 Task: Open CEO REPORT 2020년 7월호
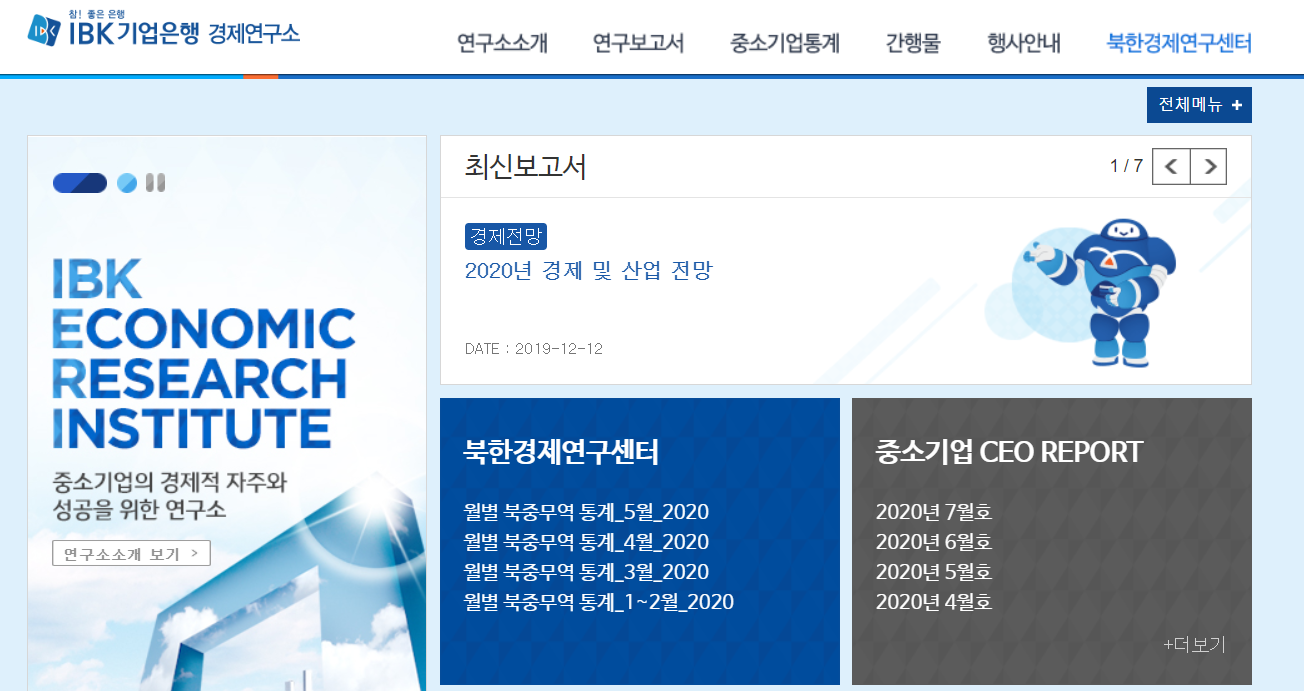(934, 512)
